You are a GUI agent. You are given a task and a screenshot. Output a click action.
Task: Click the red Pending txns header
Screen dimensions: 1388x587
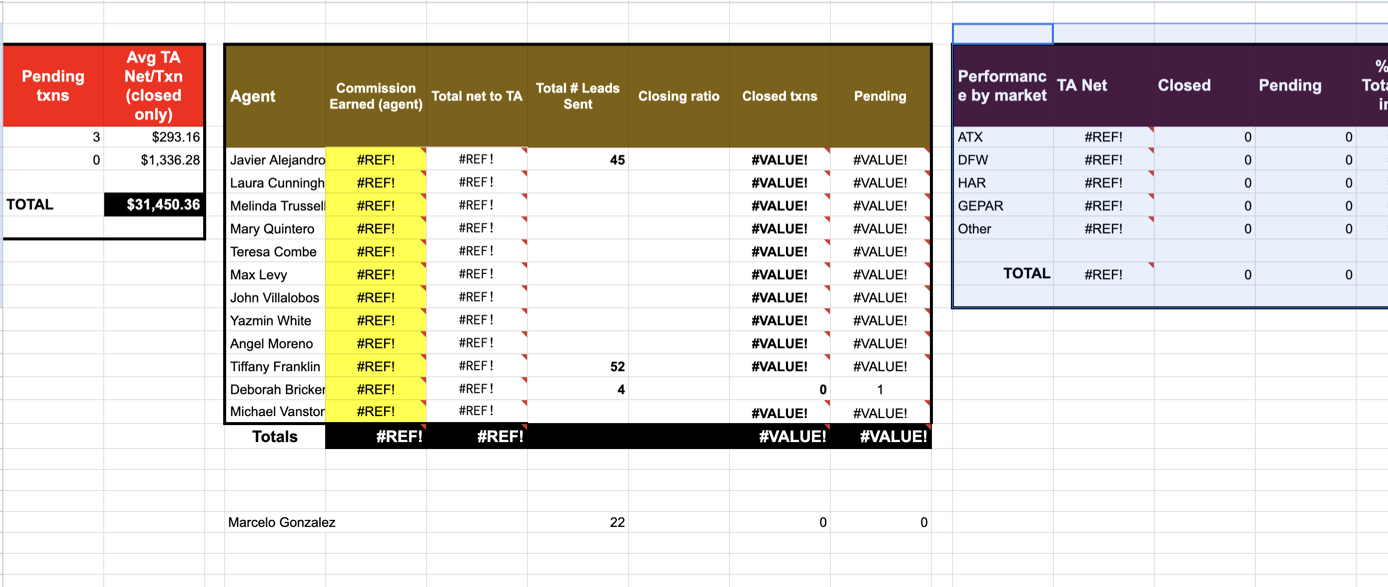pyautogui.click(x=53, y=86)
